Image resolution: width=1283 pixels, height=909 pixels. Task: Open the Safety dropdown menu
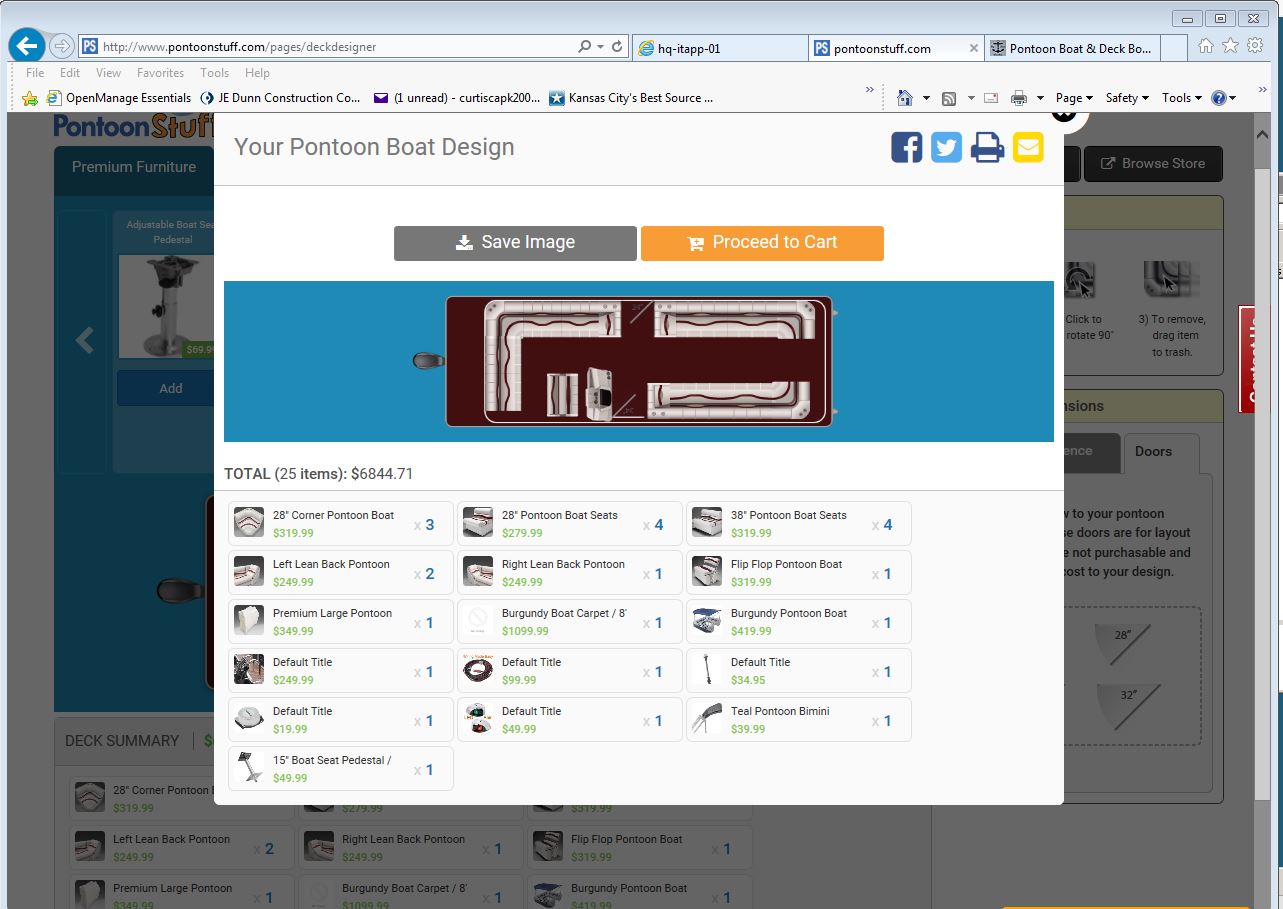coord(1126,98)
